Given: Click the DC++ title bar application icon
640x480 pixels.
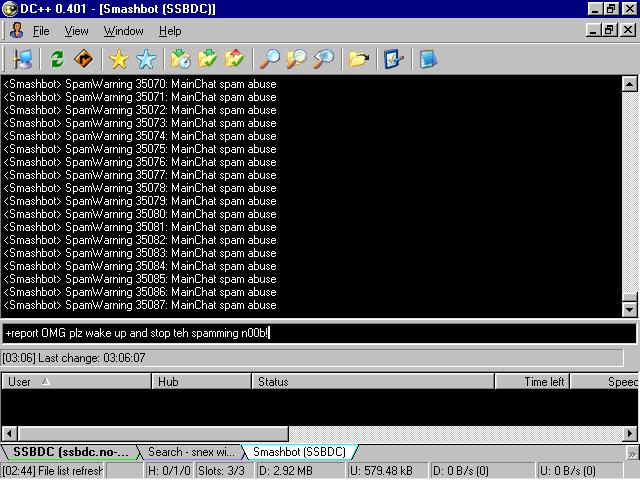Looking at the screenshot, I should tap(10, 9).
